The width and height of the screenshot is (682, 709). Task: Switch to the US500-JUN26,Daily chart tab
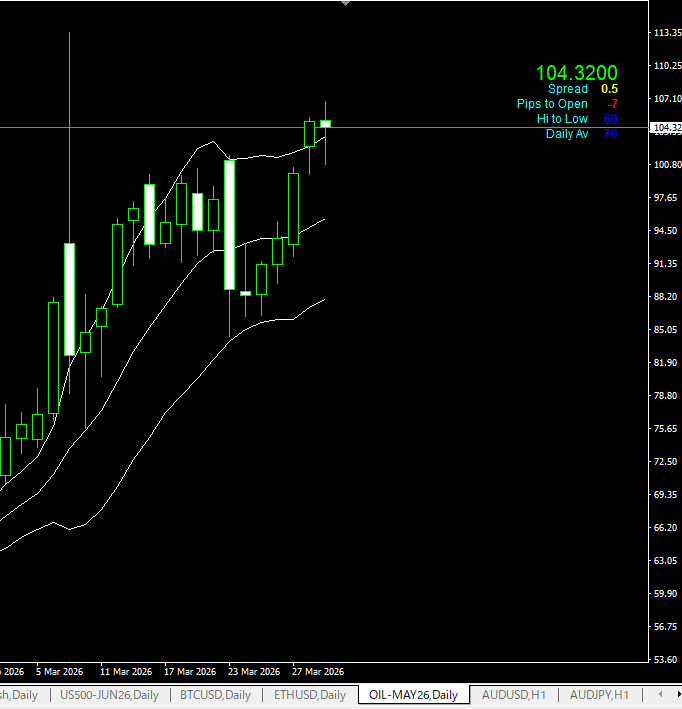tap(109, 695)
